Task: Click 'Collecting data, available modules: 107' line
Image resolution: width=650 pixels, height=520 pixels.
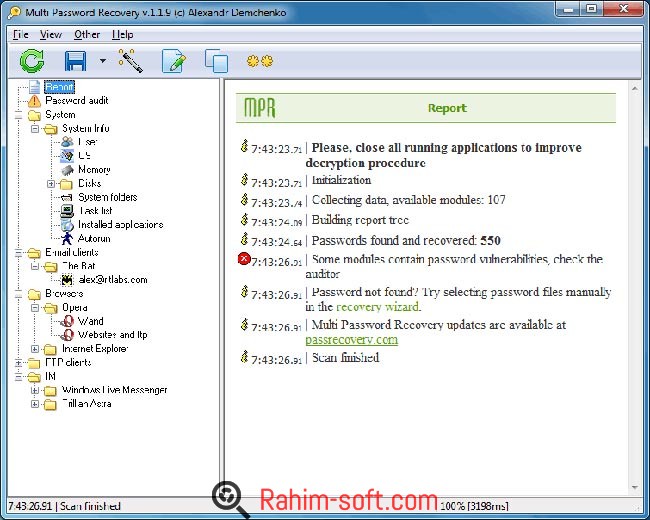Action: 408,200
